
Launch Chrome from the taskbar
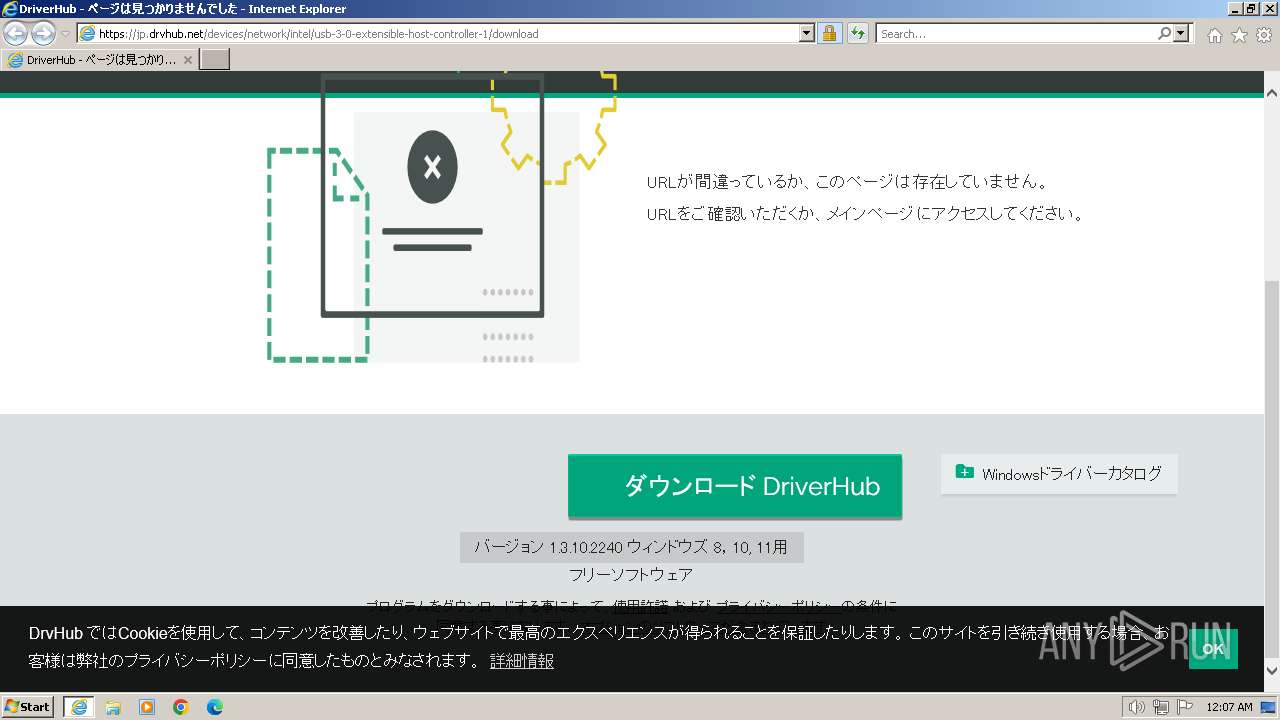pos(181,707)
